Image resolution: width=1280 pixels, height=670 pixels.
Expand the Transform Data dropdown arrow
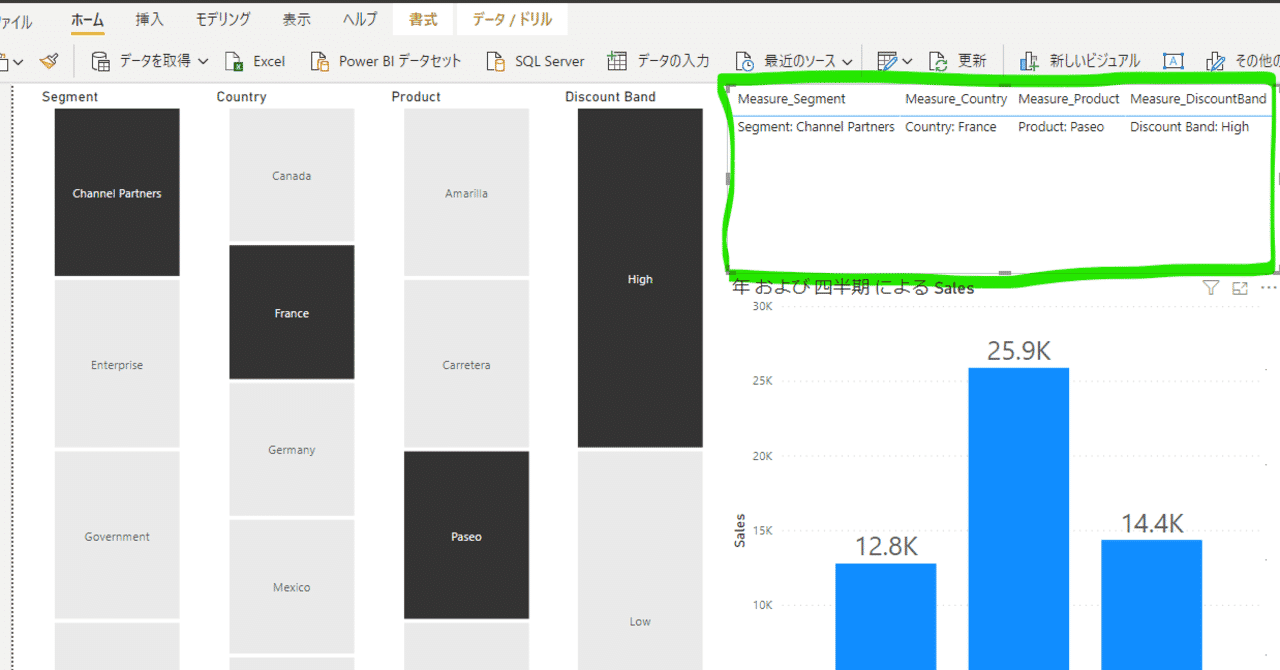907,62
